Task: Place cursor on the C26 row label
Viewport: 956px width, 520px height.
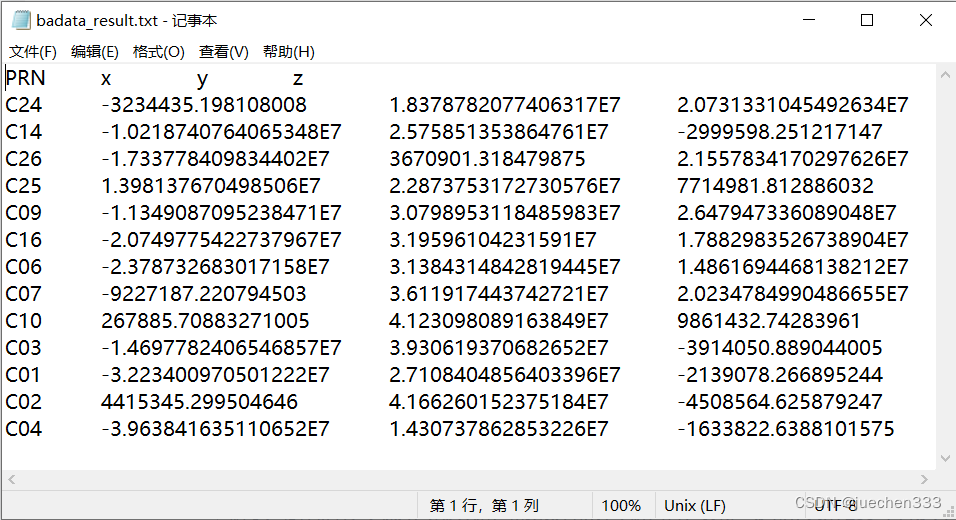Action: click(x=24, y=158)
